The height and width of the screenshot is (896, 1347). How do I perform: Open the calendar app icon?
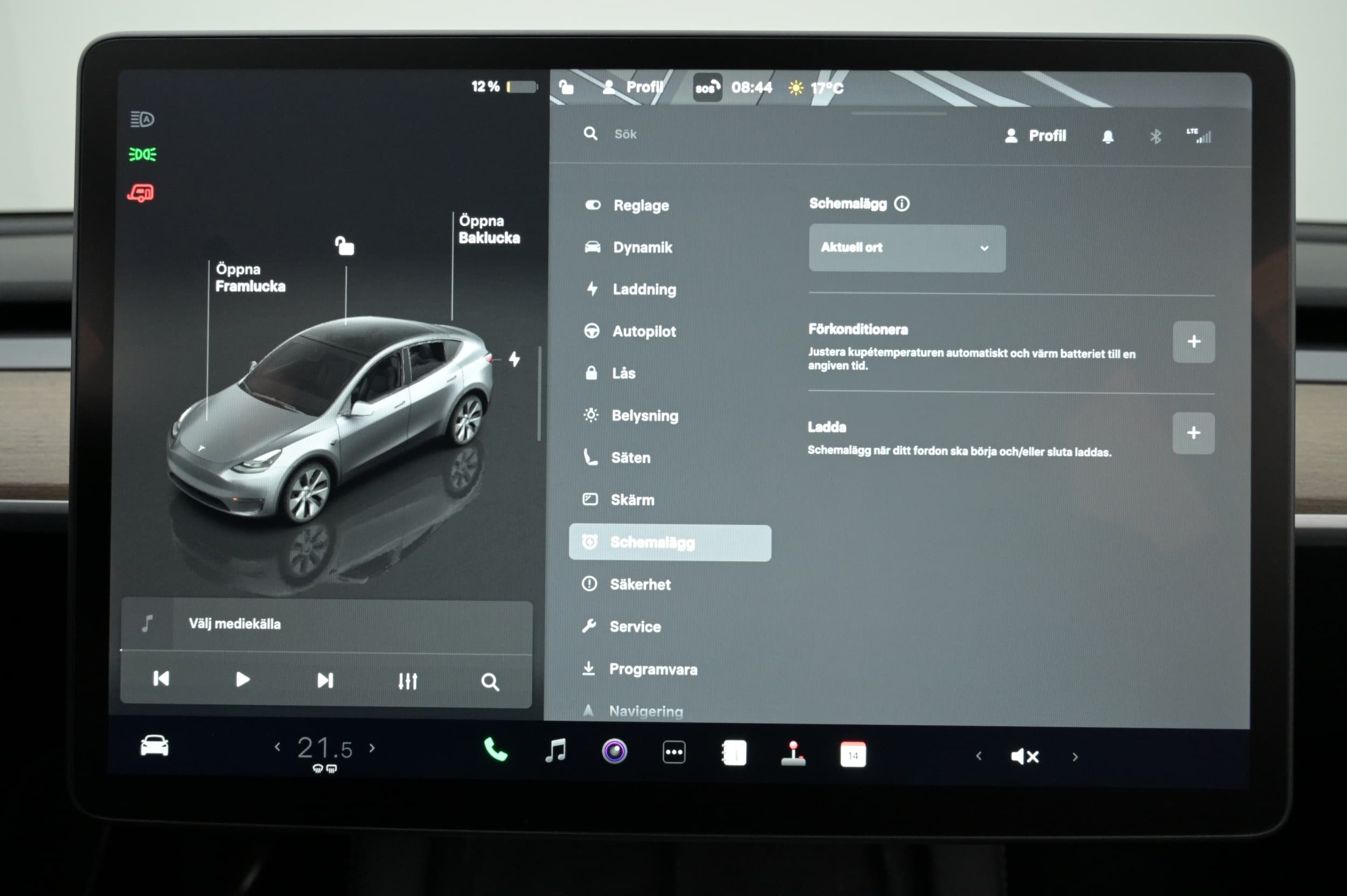[x=853, y=755]
